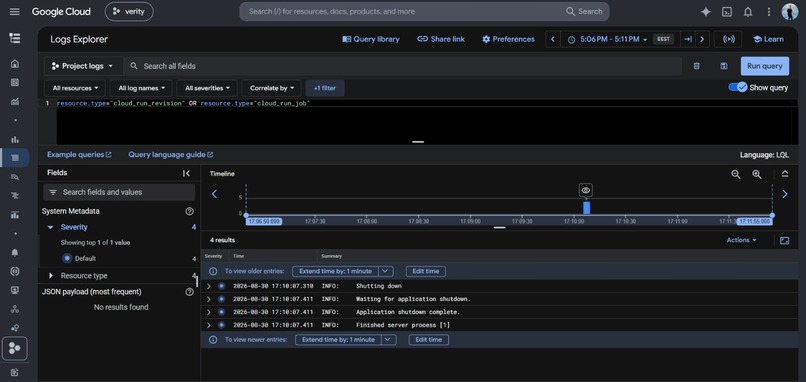Open notifications bell in top bar

(x=748, y=12)
